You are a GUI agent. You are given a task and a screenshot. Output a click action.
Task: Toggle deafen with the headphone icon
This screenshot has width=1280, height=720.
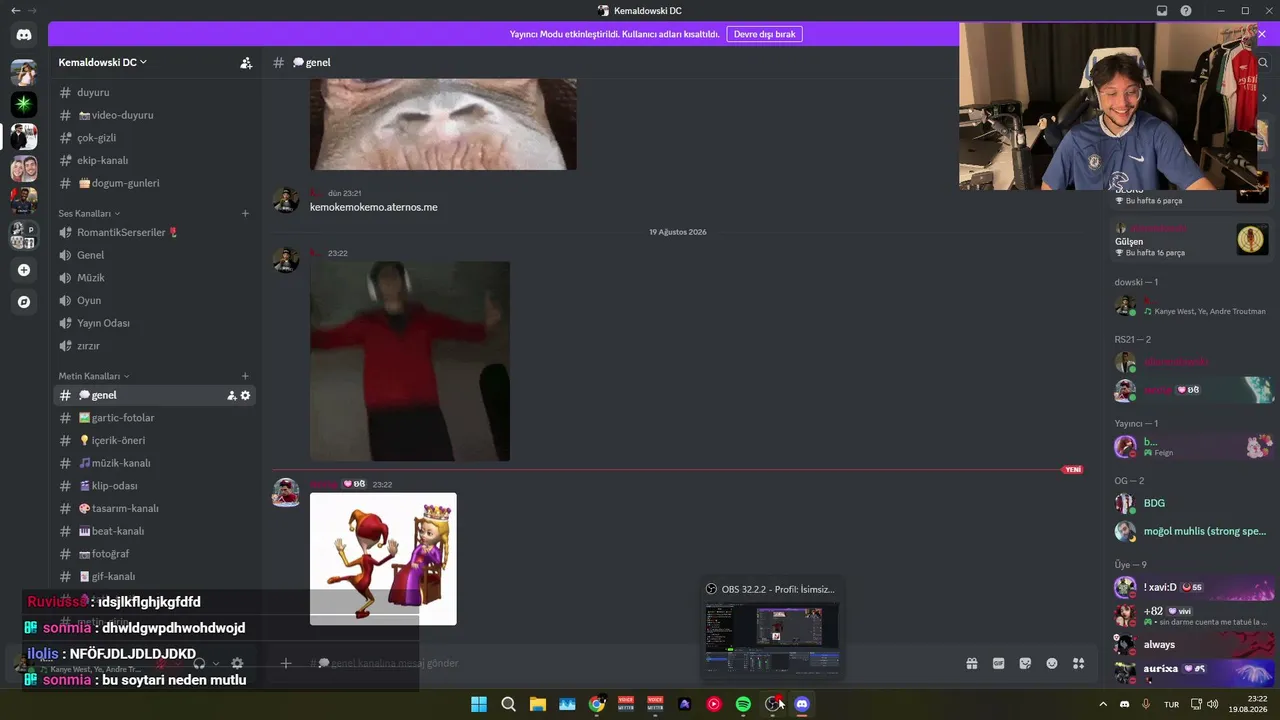199,663
